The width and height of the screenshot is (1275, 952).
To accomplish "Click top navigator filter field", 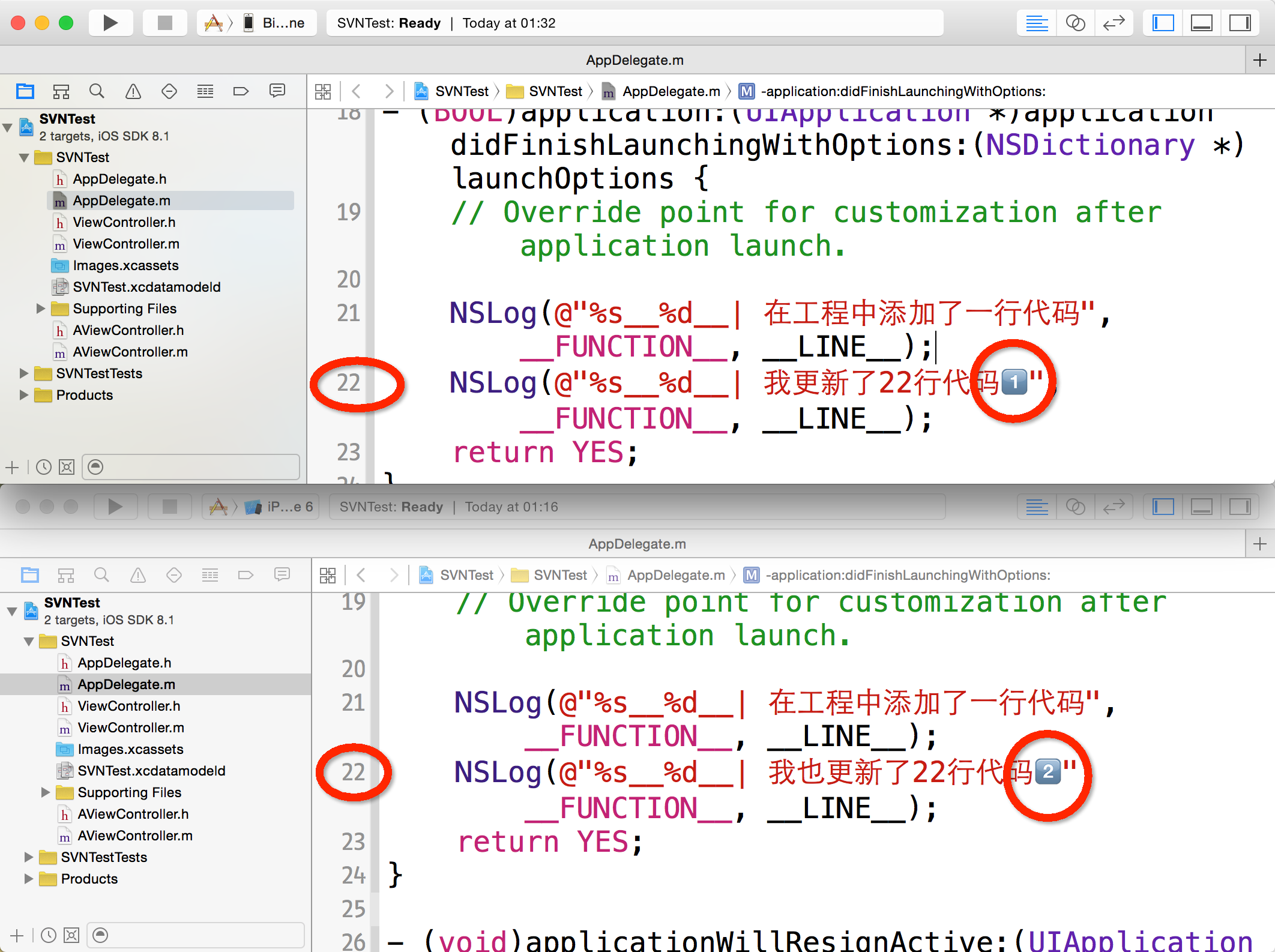I will (191, 467).
